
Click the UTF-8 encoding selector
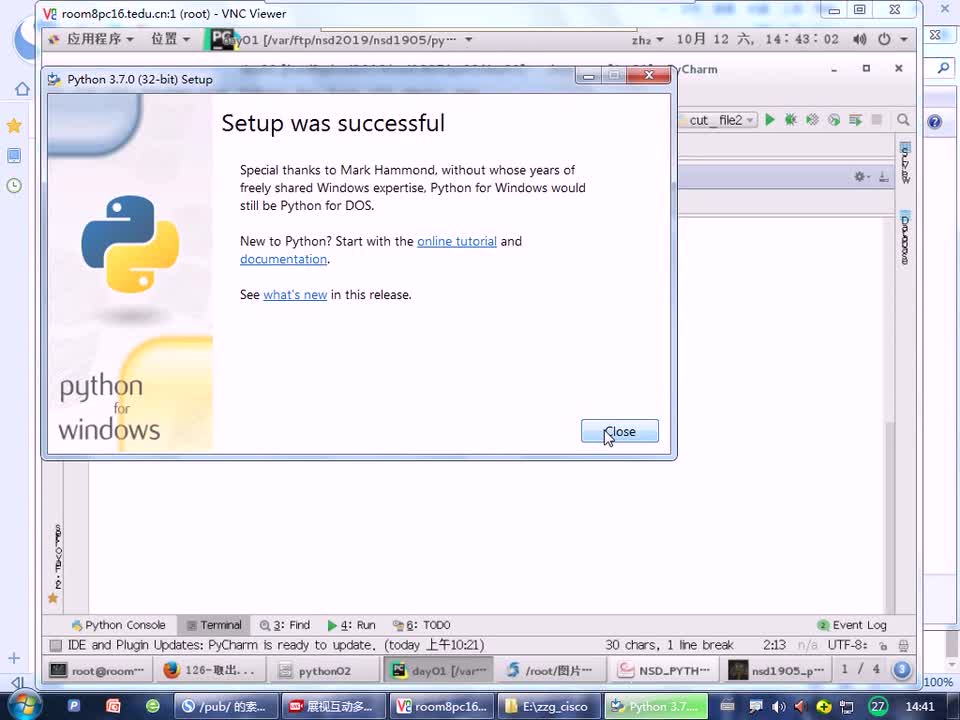[x=847, y=645]
